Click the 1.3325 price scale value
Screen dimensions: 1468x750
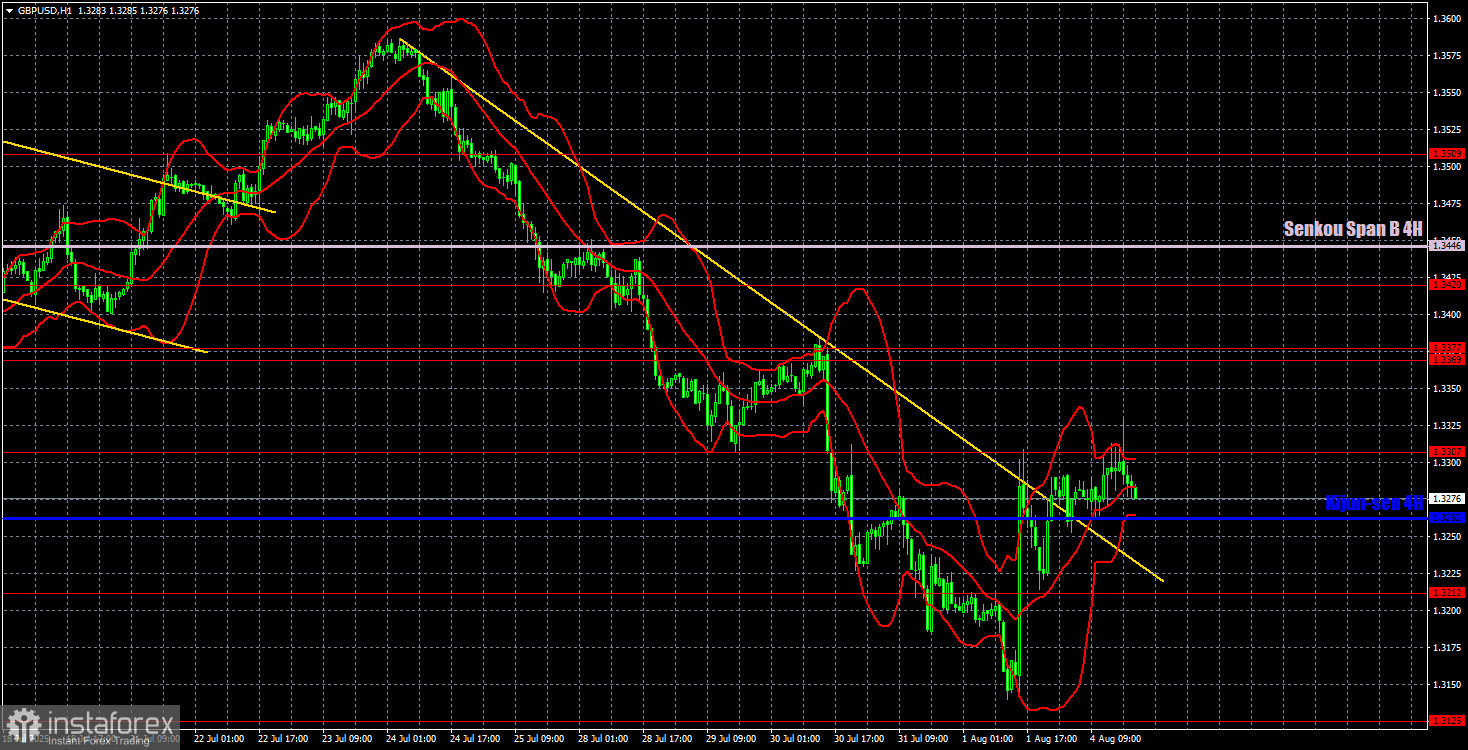point(1447,426)
